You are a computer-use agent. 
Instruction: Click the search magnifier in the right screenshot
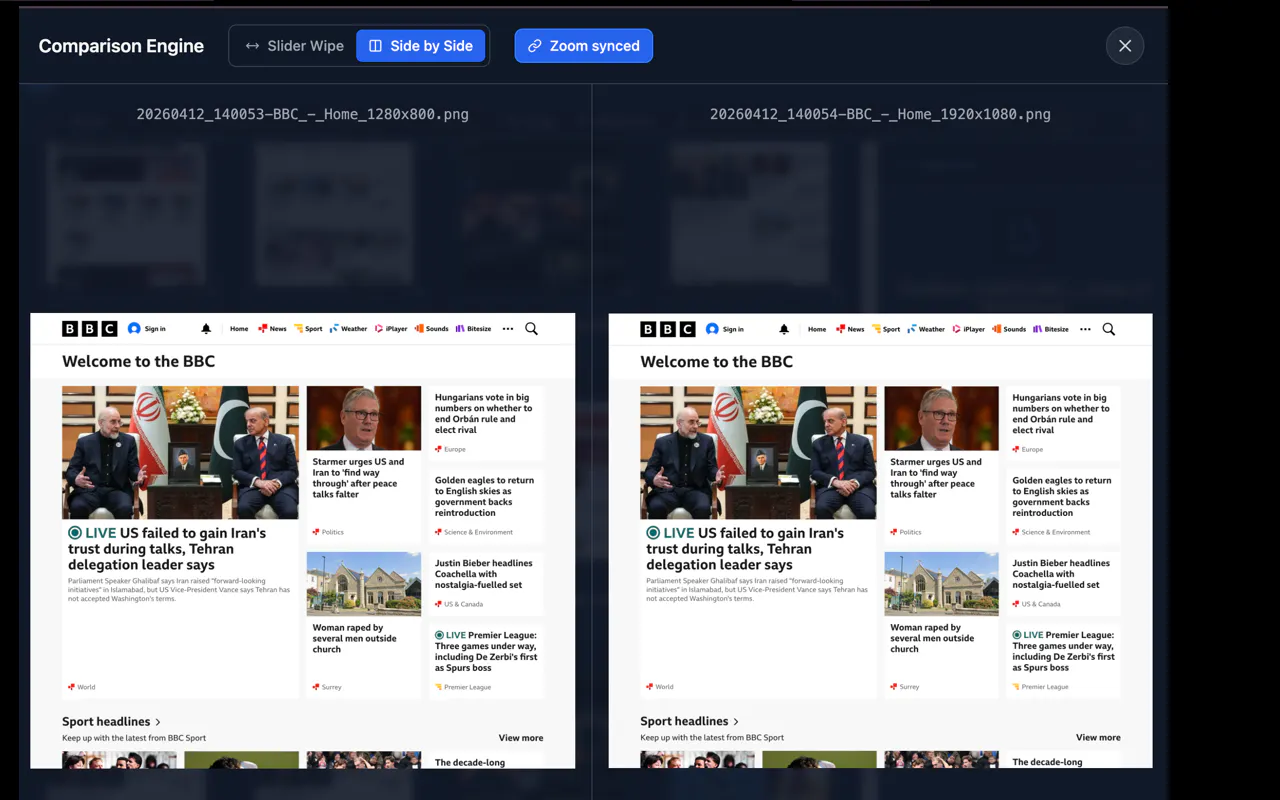click(1109, 329)
